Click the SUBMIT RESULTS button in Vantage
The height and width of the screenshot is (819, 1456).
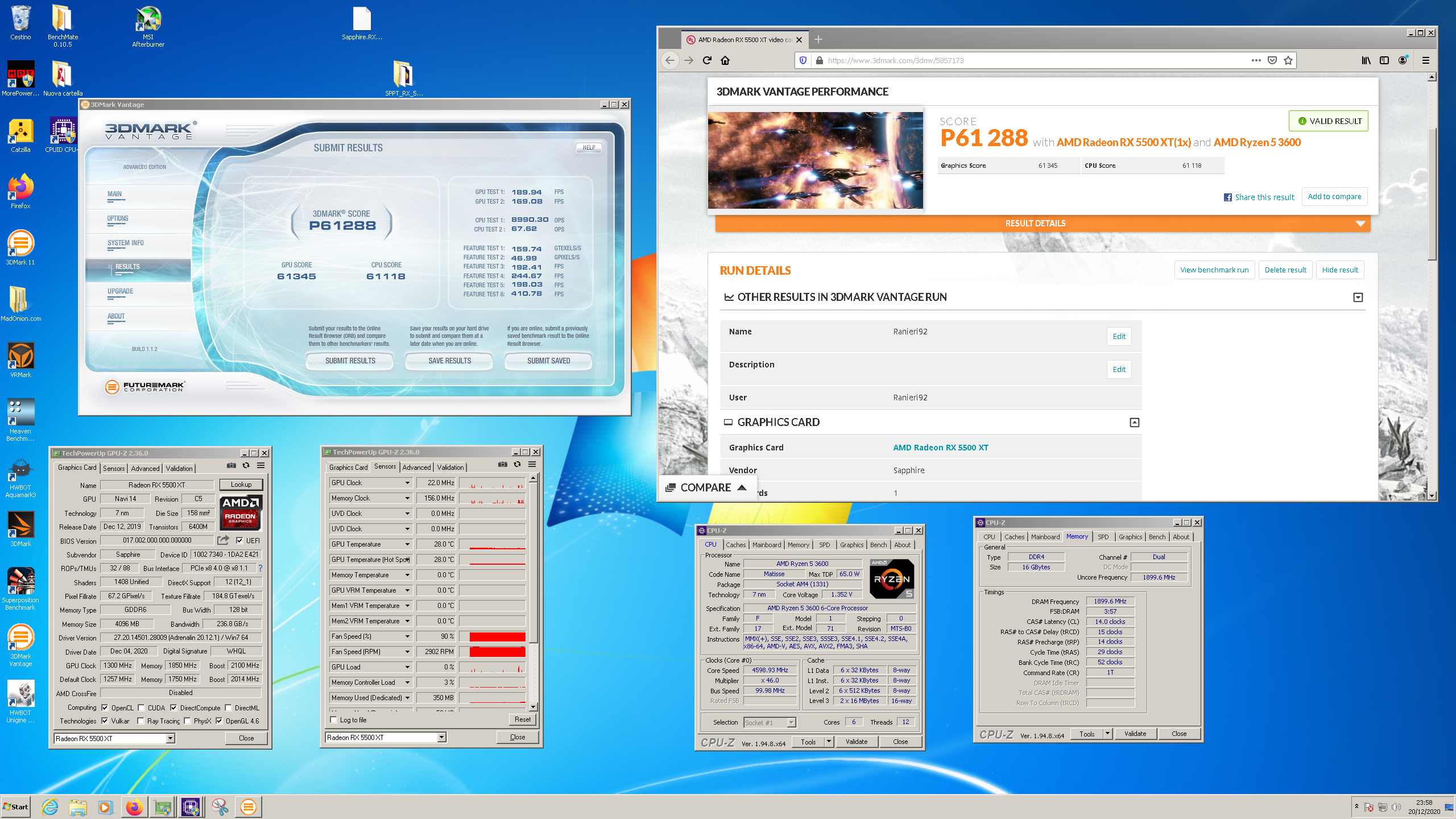pos(350,361)
